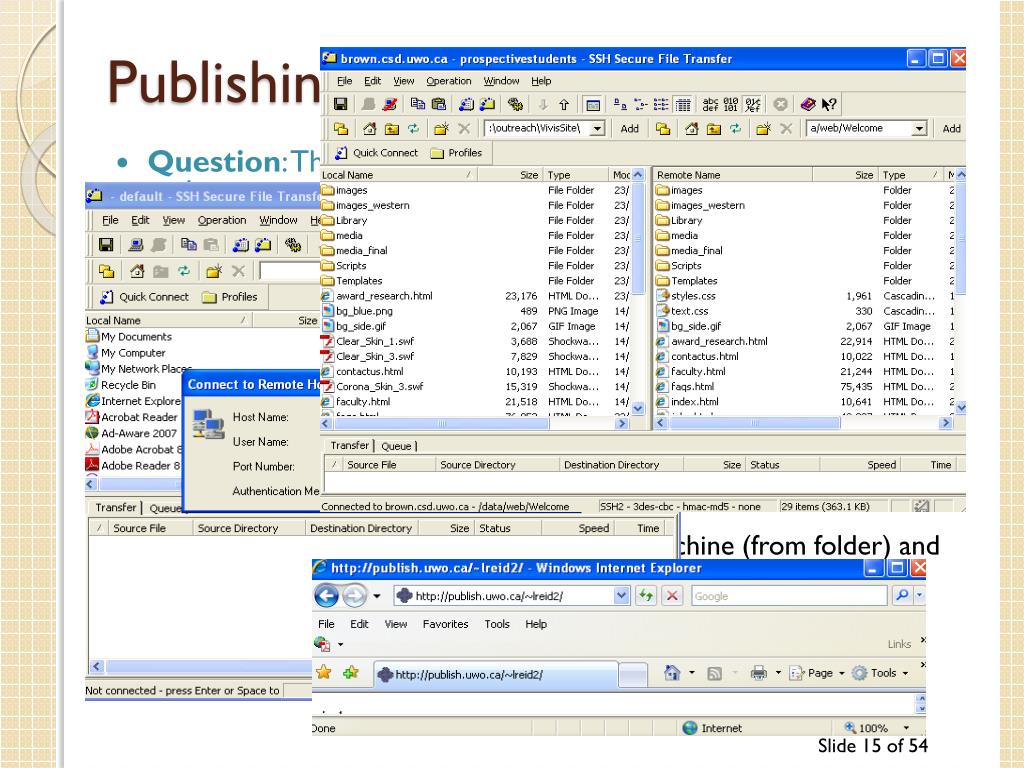Open the IE zoom level 100% dropdown
1024x768 pixels.
point(906,728)
